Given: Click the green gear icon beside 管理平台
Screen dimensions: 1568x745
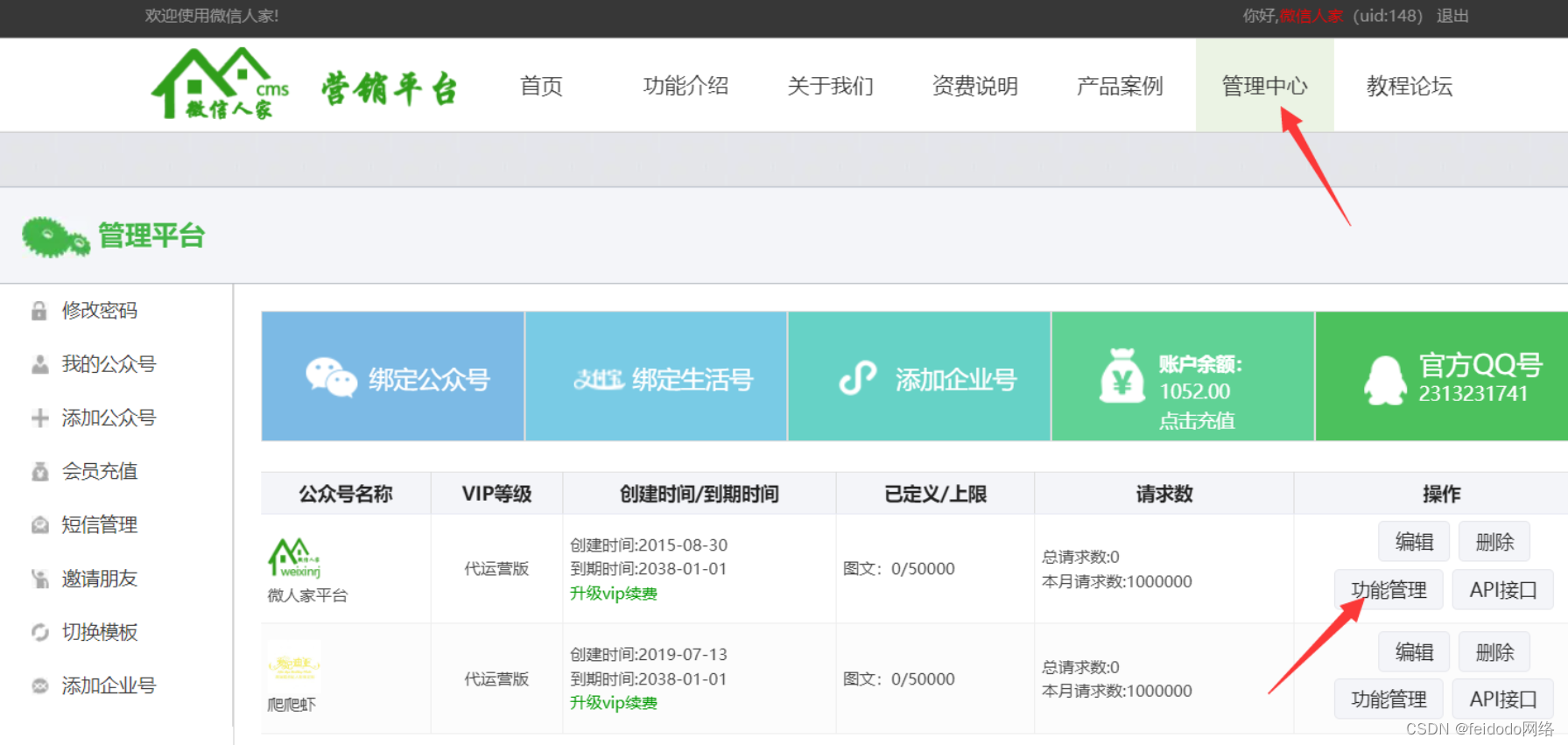Looking at the screenshot, I should [x=55, y=236].
